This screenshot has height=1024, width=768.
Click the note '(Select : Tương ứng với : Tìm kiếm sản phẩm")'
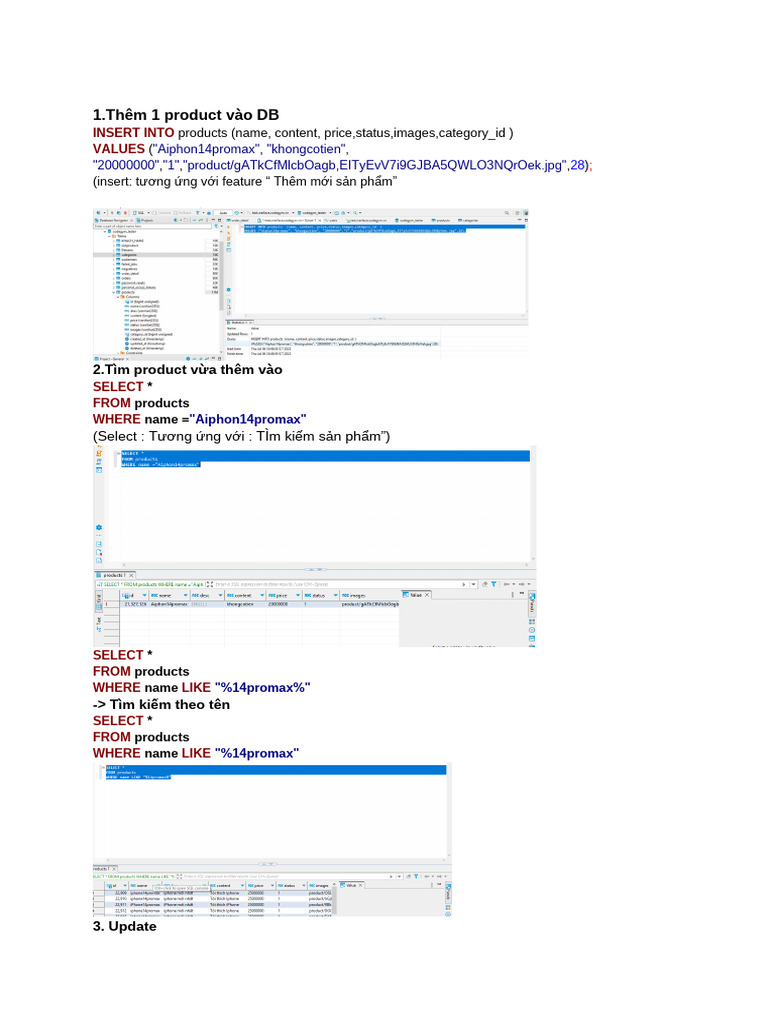tap(241, 436)
